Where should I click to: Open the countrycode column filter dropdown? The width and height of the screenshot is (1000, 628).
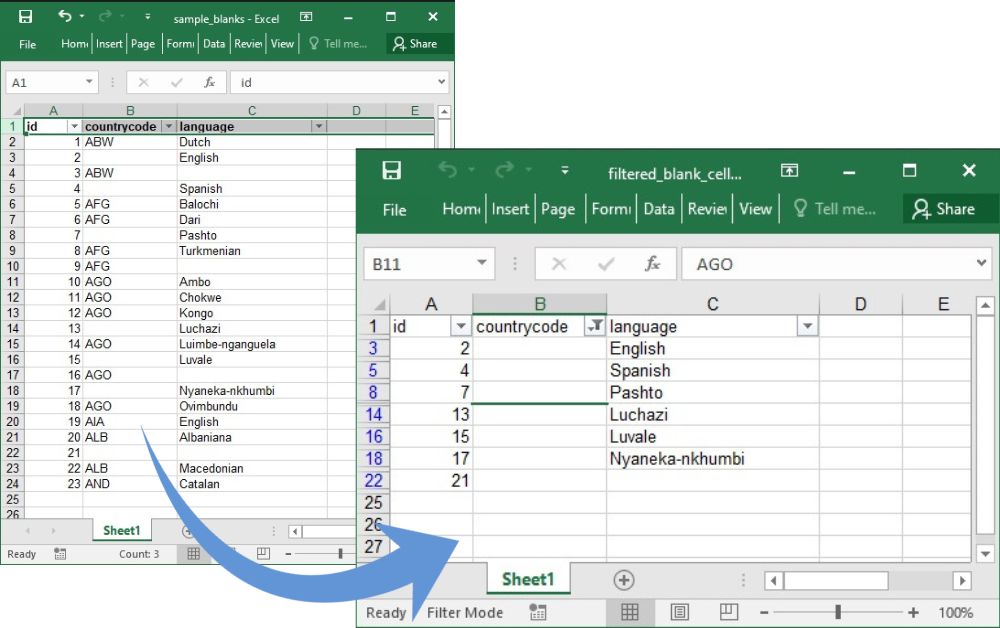(596, 326)
